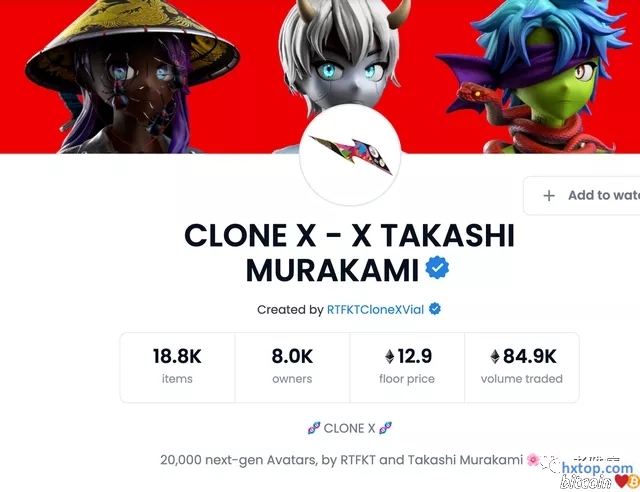Viewport: 640px width, 492px height.
Task: Click the 20,000 next-gen Avatars description
Action: click(x=341, y=460)
